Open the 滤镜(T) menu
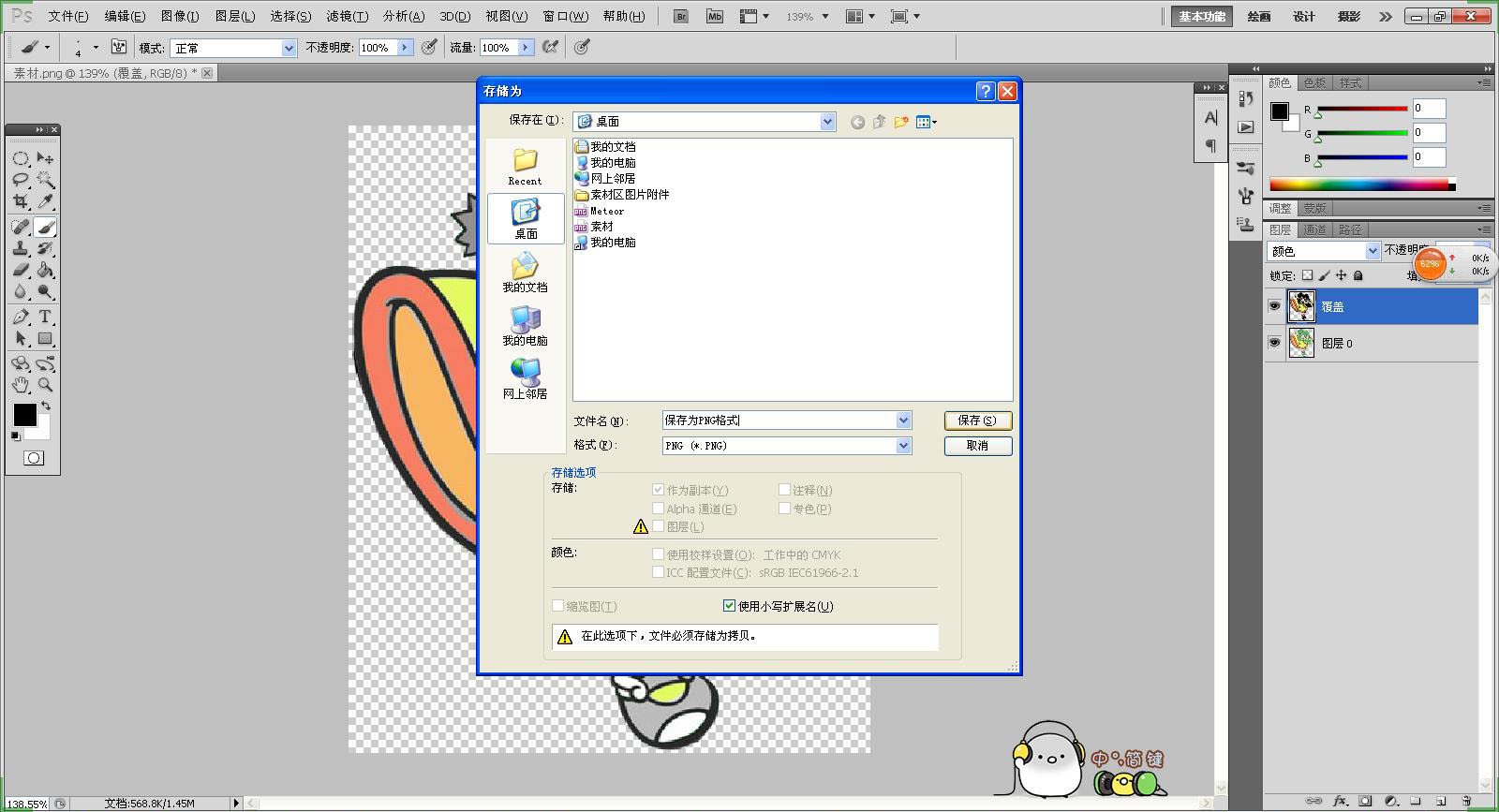Viewport: 1499px width, 812px height. [x=348, y=16]
